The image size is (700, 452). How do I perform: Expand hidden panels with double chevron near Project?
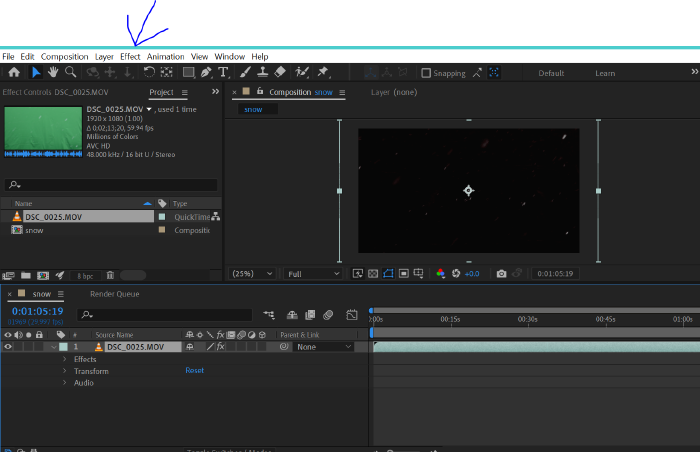tap(215, 92)
